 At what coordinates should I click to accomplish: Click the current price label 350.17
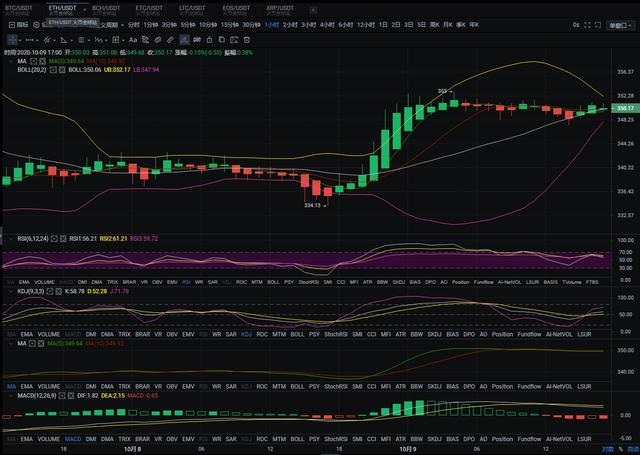(x=625, y=108)
